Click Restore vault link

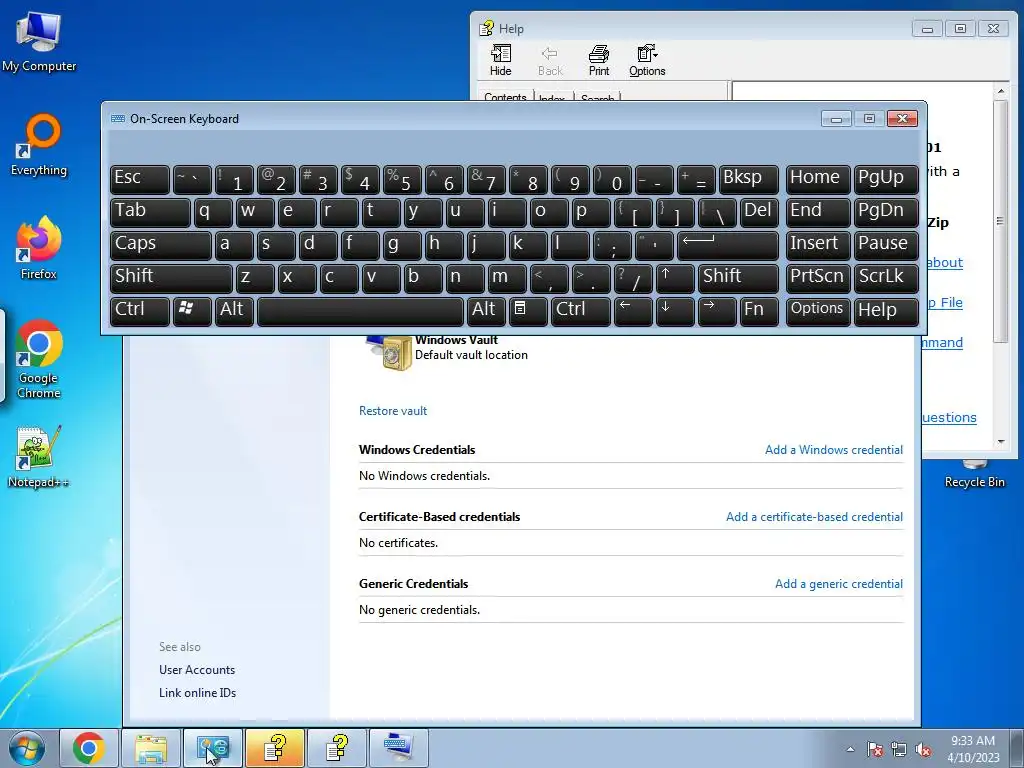tap(392, 411)
